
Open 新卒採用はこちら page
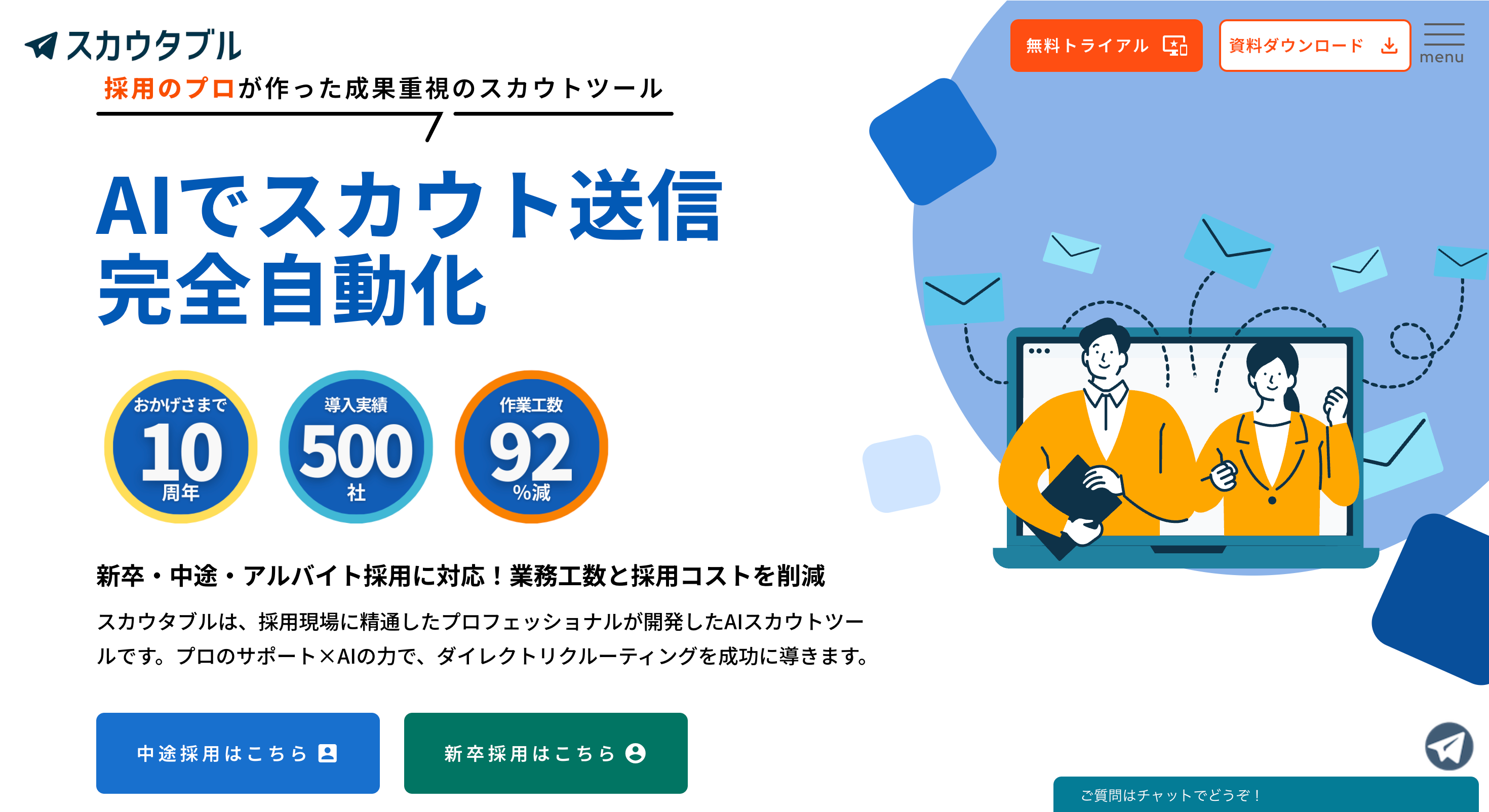[x=545, y=753]
